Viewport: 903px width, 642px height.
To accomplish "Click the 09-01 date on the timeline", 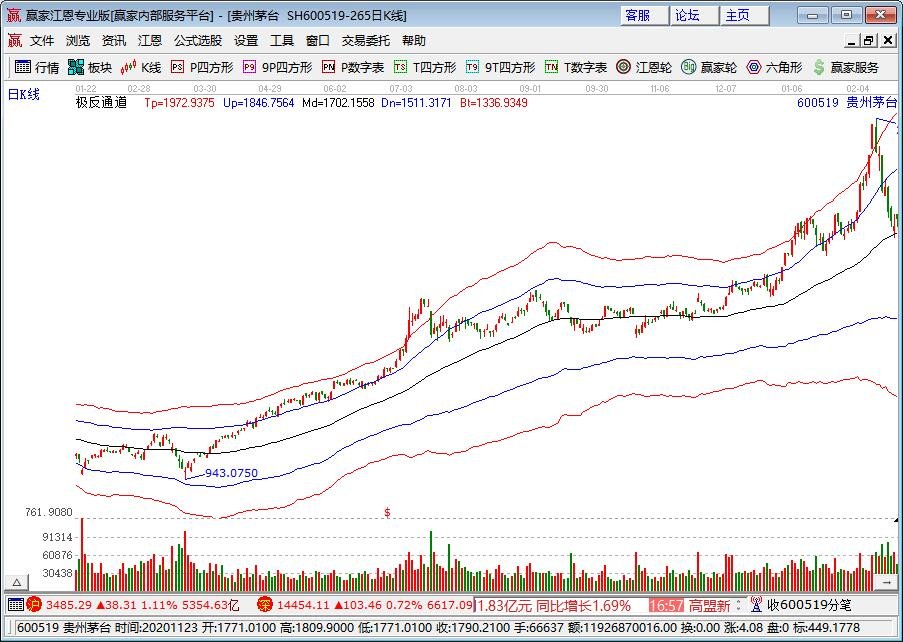I will (530, 88).
